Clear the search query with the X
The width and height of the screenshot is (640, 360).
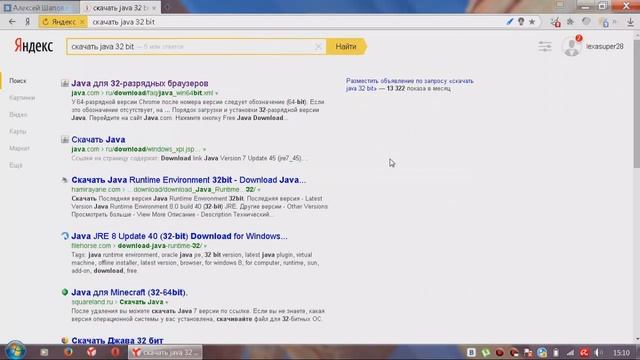coord(318,47)
